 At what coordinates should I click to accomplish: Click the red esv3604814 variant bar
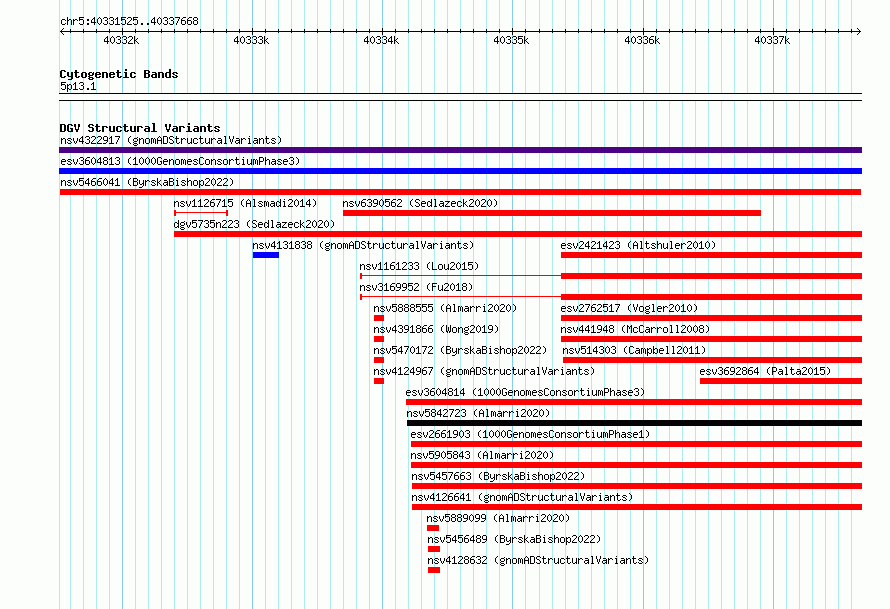click(633, 402)
